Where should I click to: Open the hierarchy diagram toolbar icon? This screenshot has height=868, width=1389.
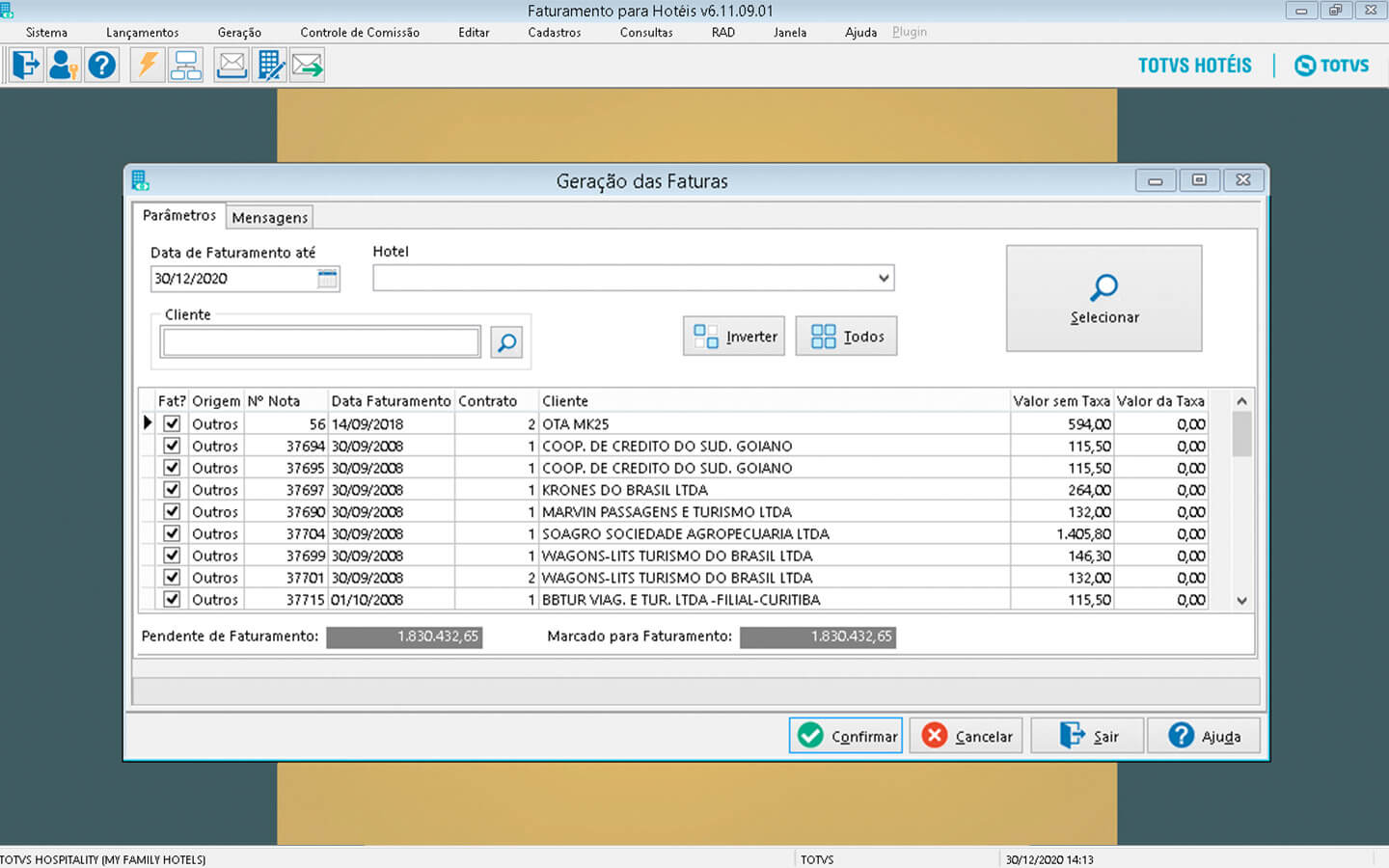[x=185, y=66]
